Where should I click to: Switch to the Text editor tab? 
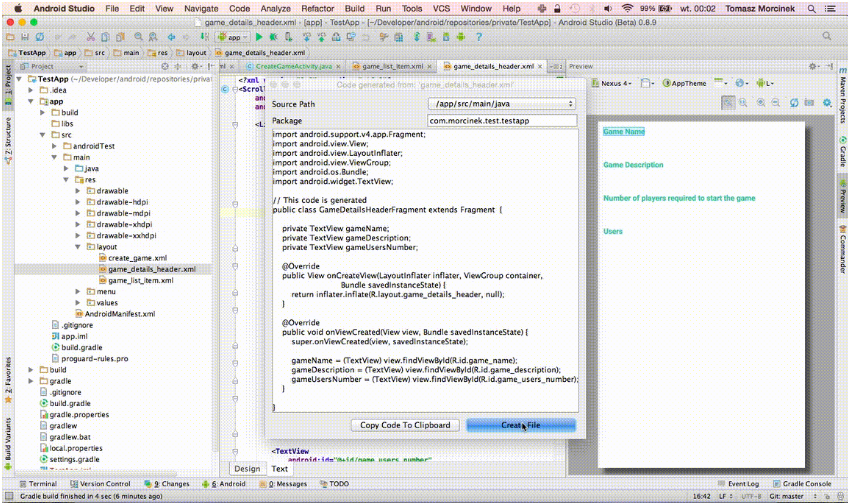point(280,469)
